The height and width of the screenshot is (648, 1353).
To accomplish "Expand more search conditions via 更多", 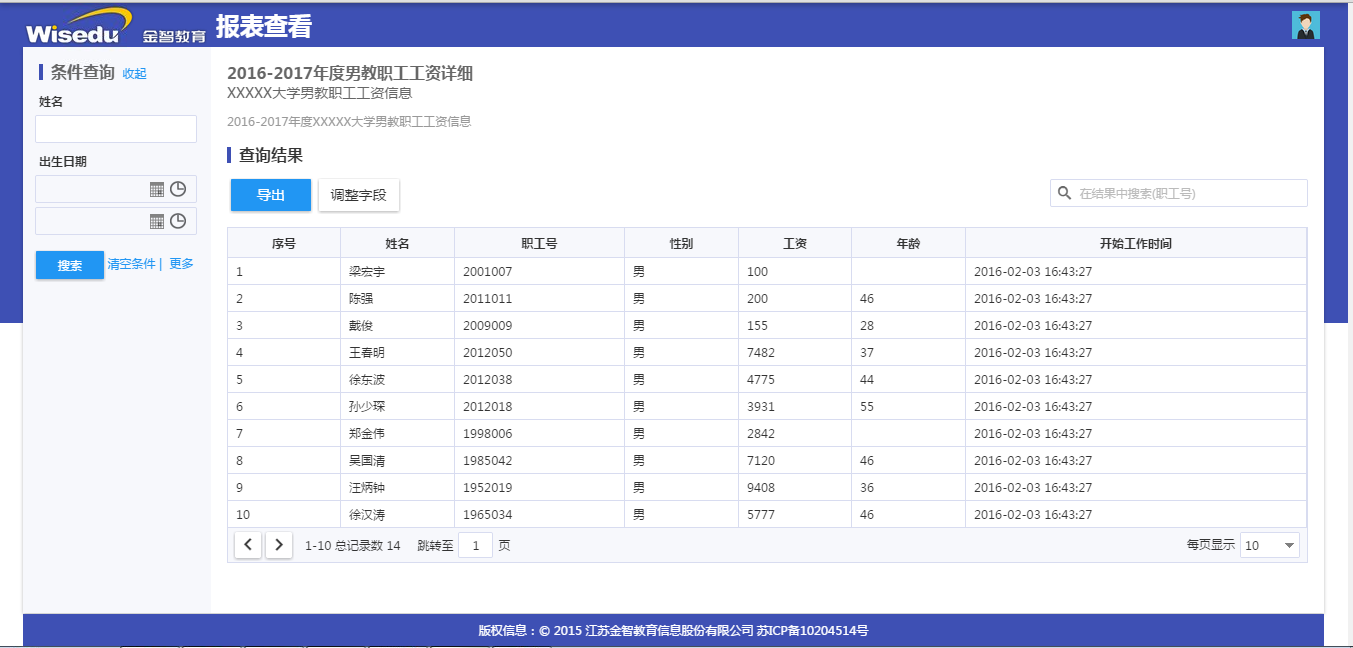I will click(181, 264).
